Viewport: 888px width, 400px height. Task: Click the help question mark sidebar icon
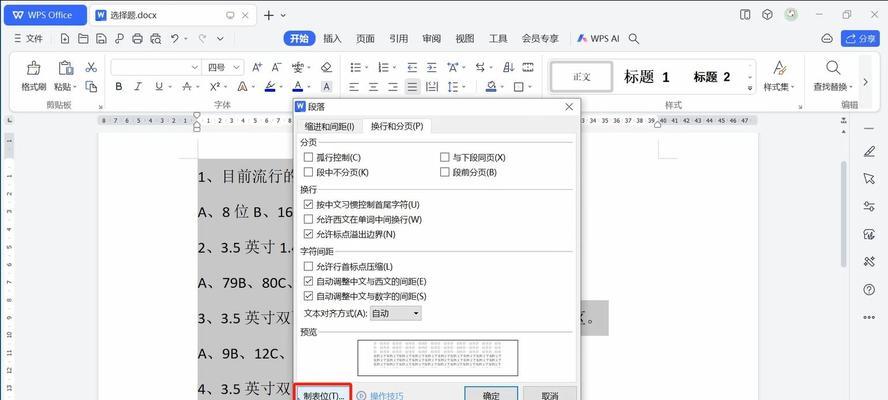[869, 290]
